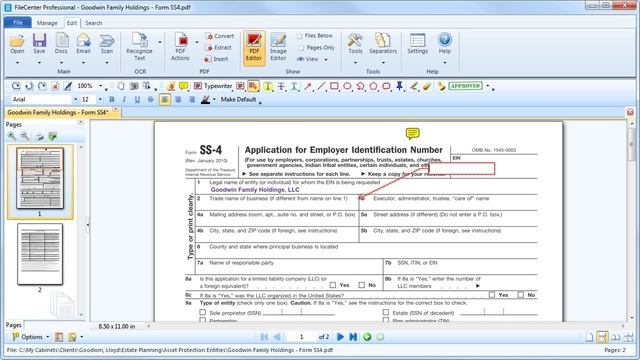Open PDF Actions in the ribbon
This screenshot has height=360, width=640.
click(x=180, y=47)
